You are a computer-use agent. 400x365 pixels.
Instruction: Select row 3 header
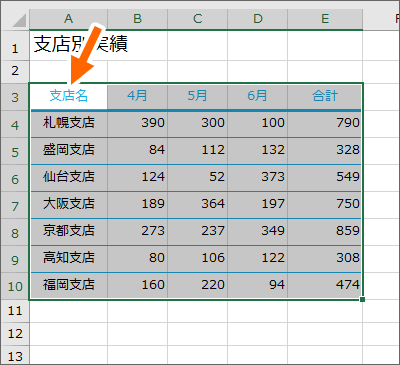pyautogui.click(x=15, y=97)
